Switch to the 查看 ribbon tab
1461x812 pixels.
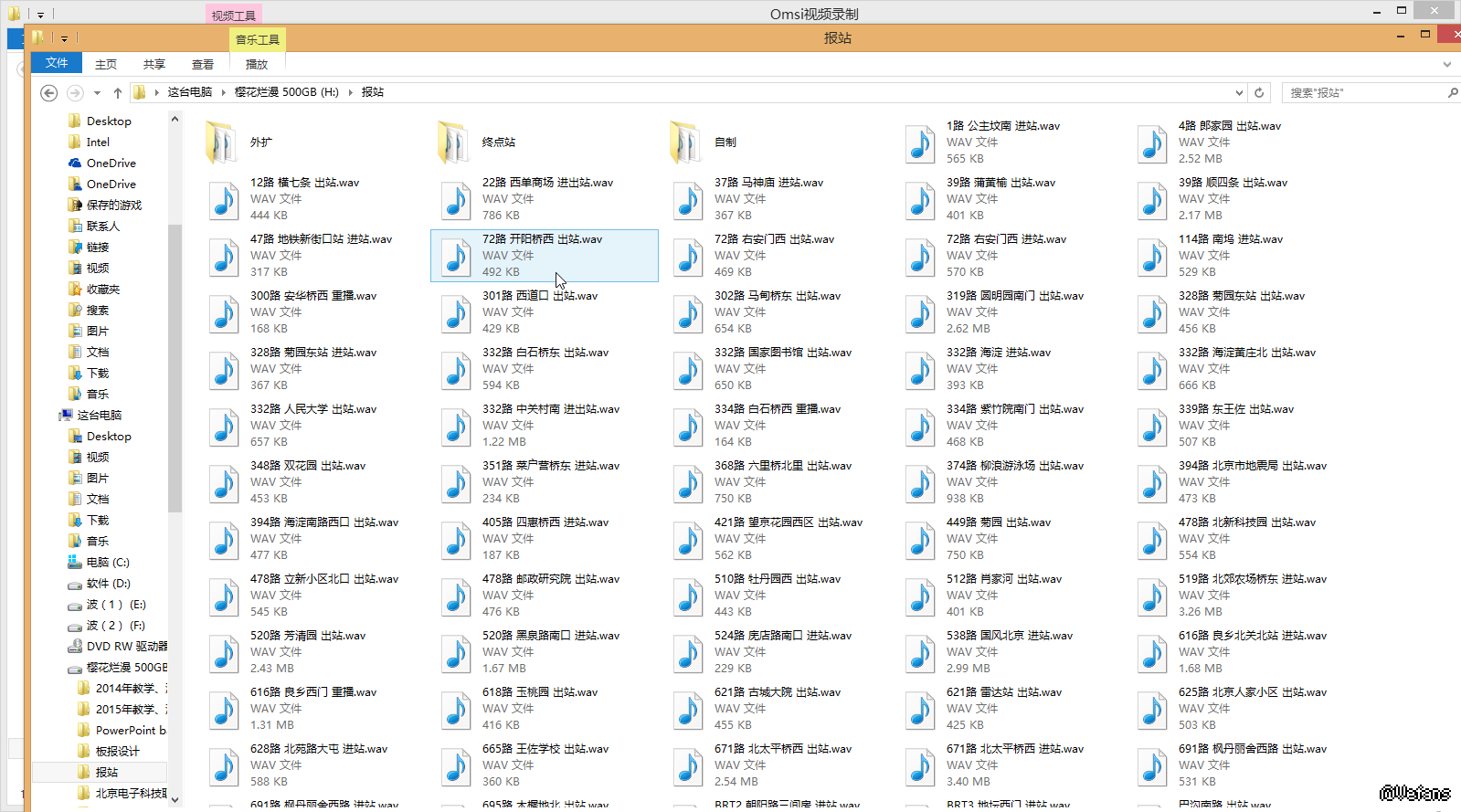[203, 64]
